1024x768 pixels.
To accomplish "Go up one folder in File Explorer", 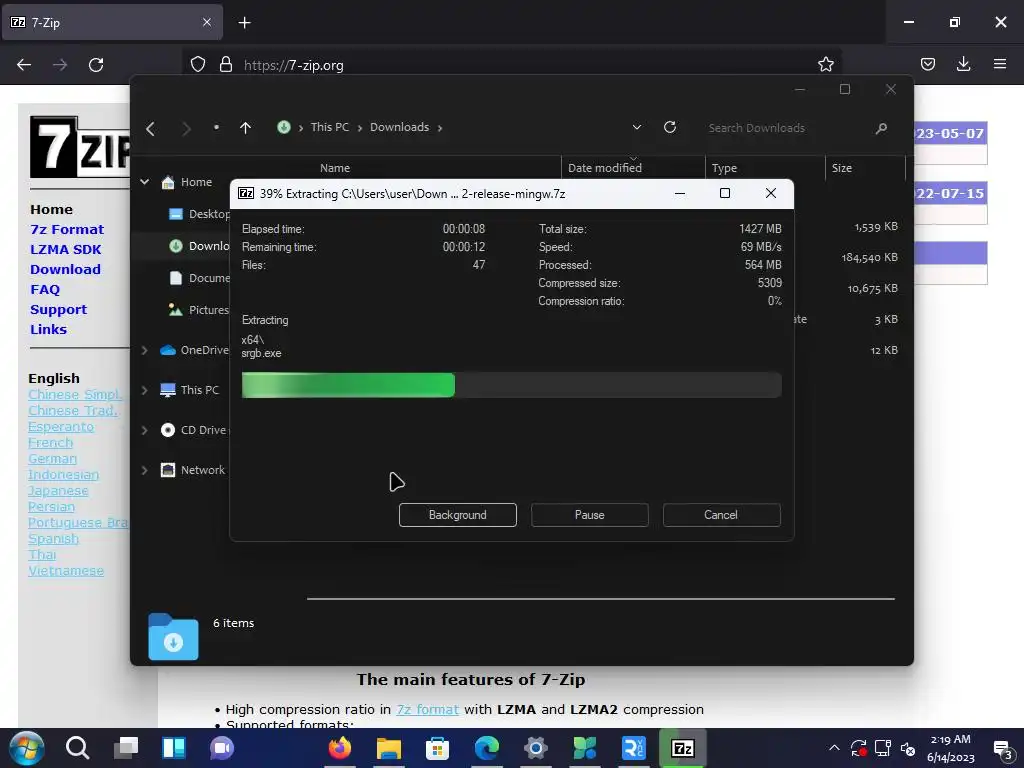I will coord(246,128).
